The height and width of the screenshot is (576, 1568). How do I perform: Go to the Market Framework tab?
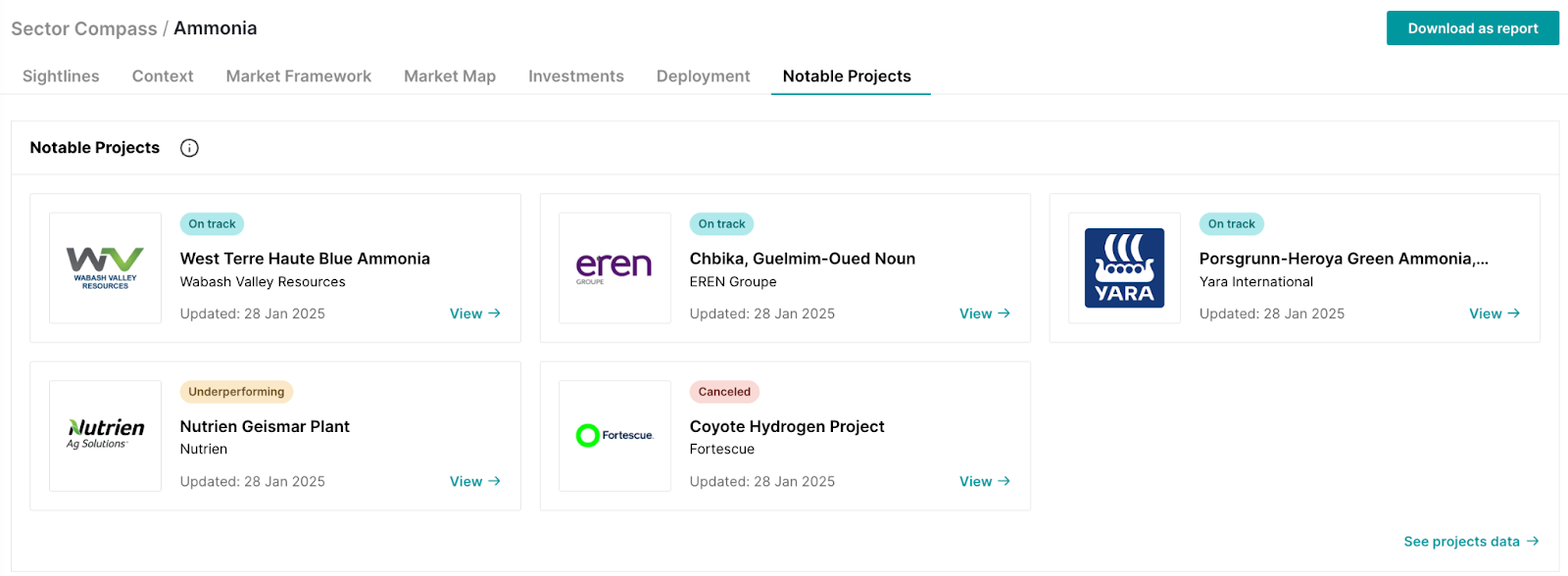pyautogui.click(x=299, y=76)
